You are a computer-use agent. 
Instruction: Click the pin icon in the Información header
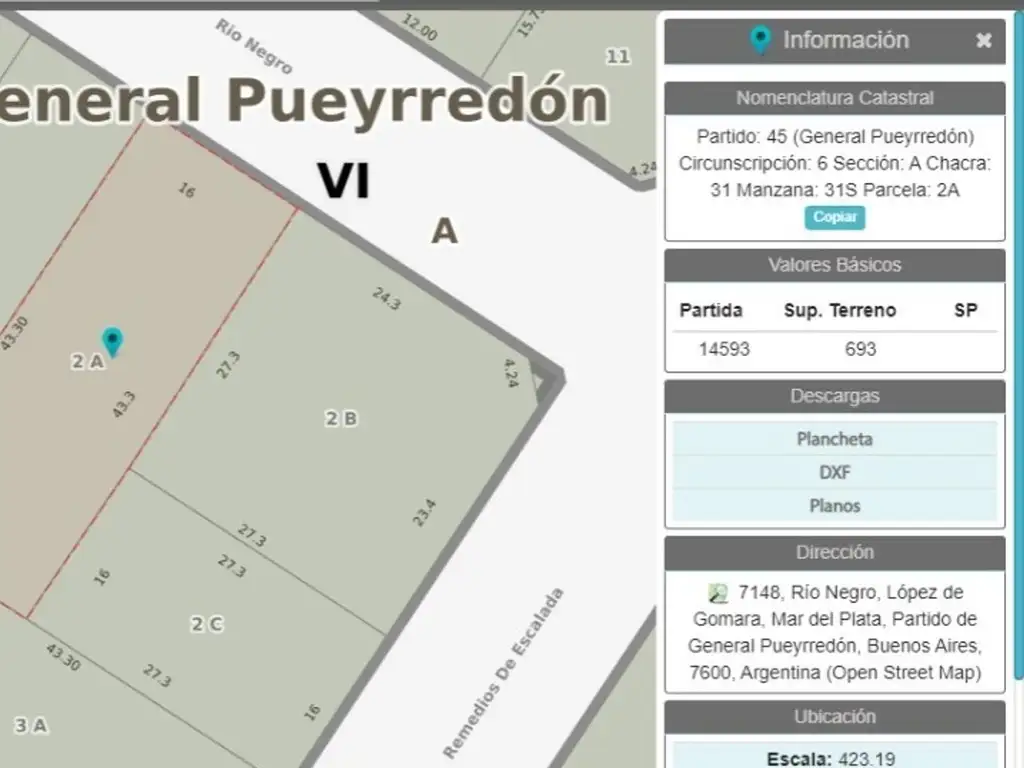(760, 41)
